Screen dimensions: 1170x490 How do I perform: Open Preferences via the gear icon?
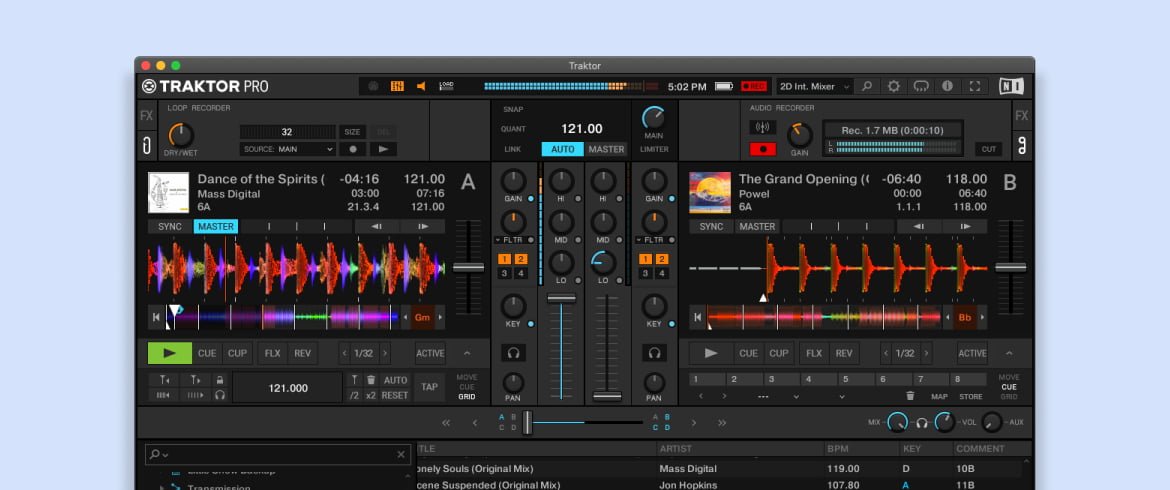[x=894, y=87]
